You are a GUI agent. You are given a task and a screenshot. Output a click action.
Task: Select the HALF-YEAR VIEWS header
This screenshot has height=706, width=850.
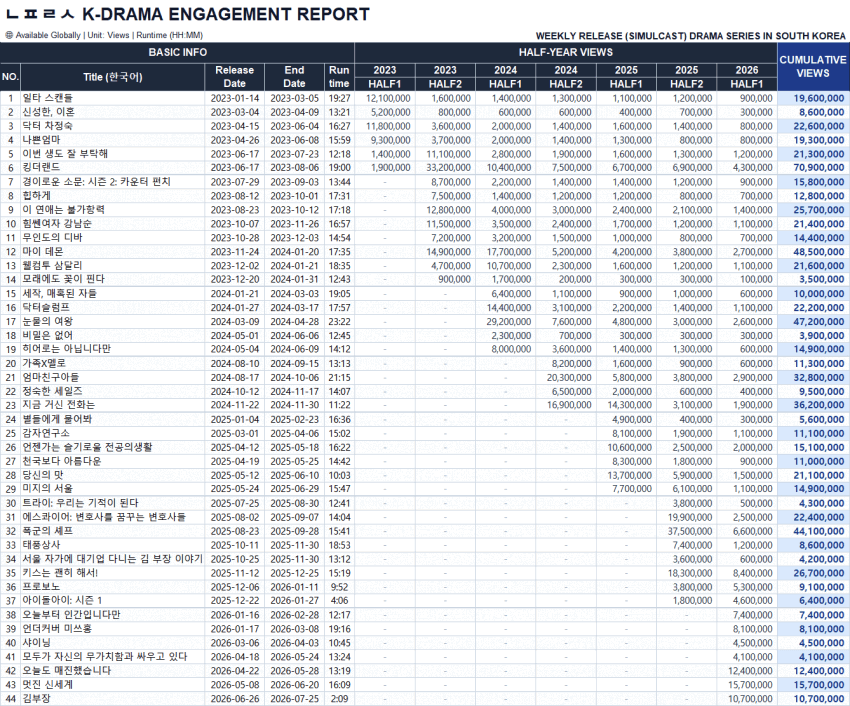(x=565, y=53)
